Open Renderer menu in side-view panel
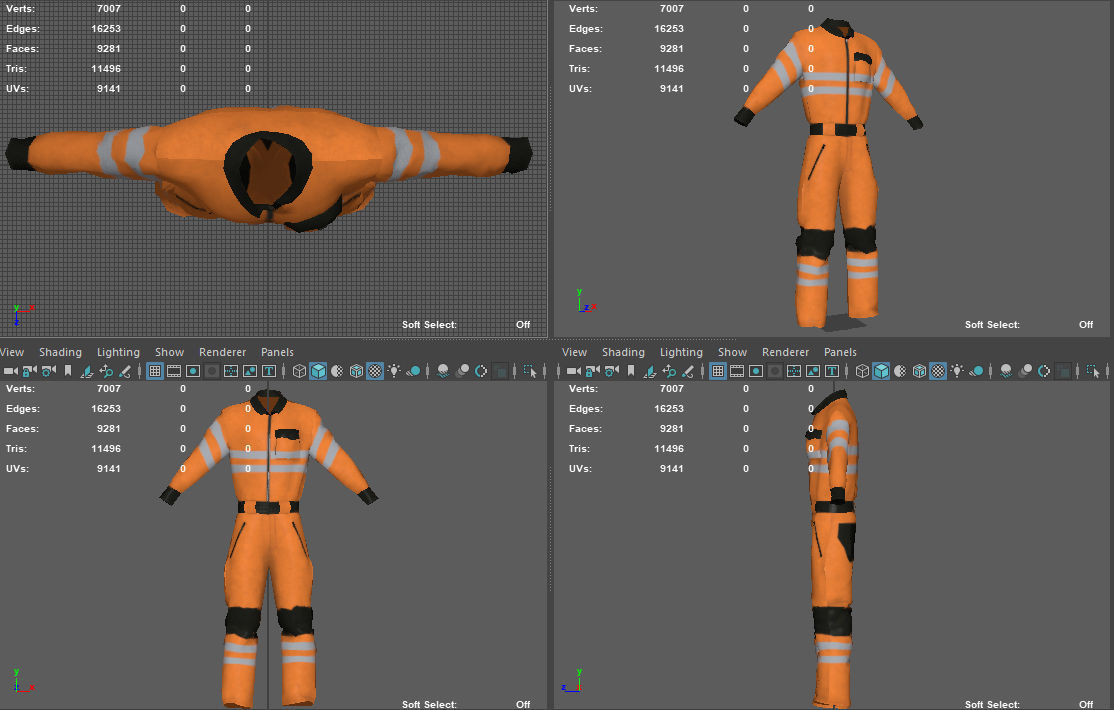The image size is (1114, 710). point(785,353)
